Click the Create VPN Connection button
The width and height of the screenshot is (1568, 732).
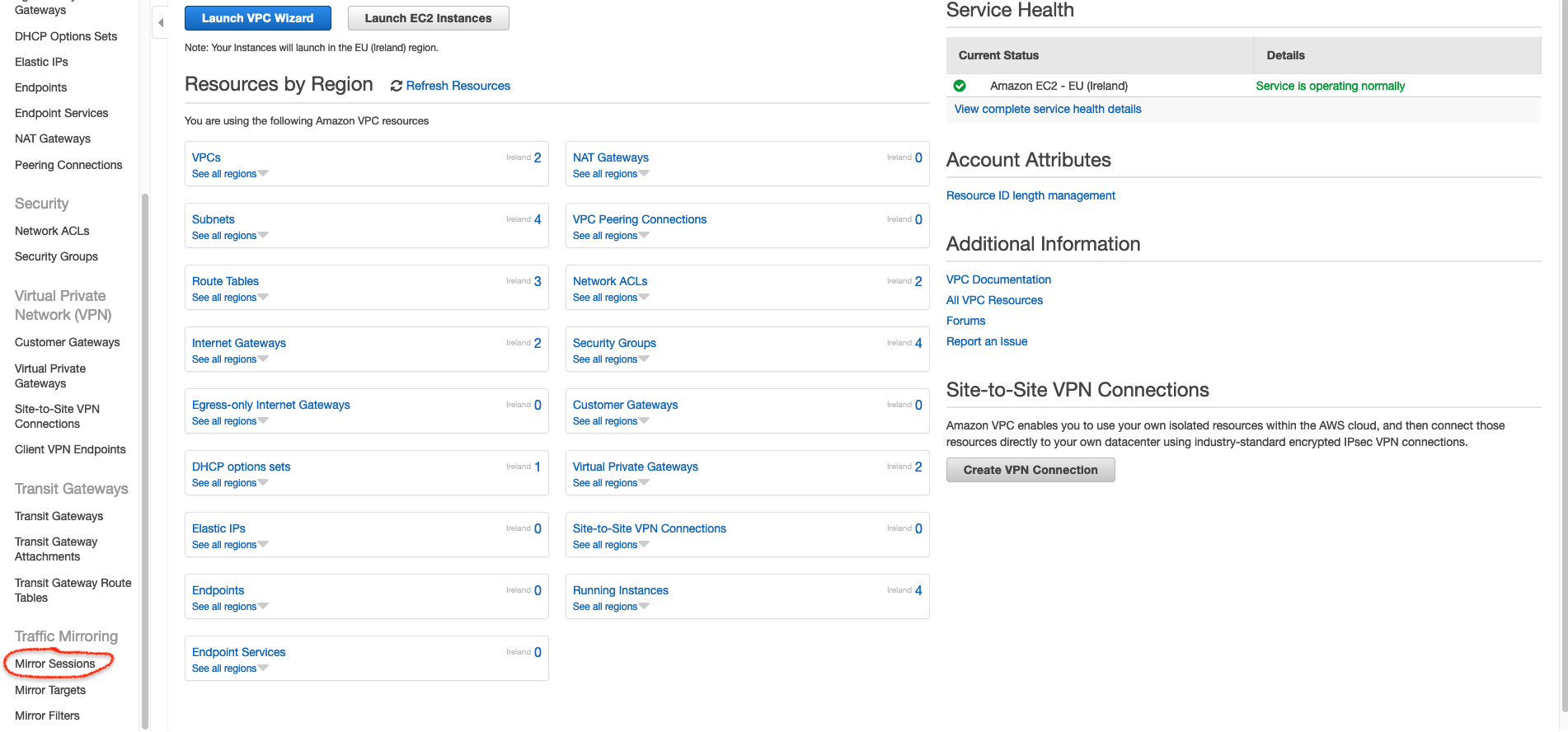(1030, 470)
